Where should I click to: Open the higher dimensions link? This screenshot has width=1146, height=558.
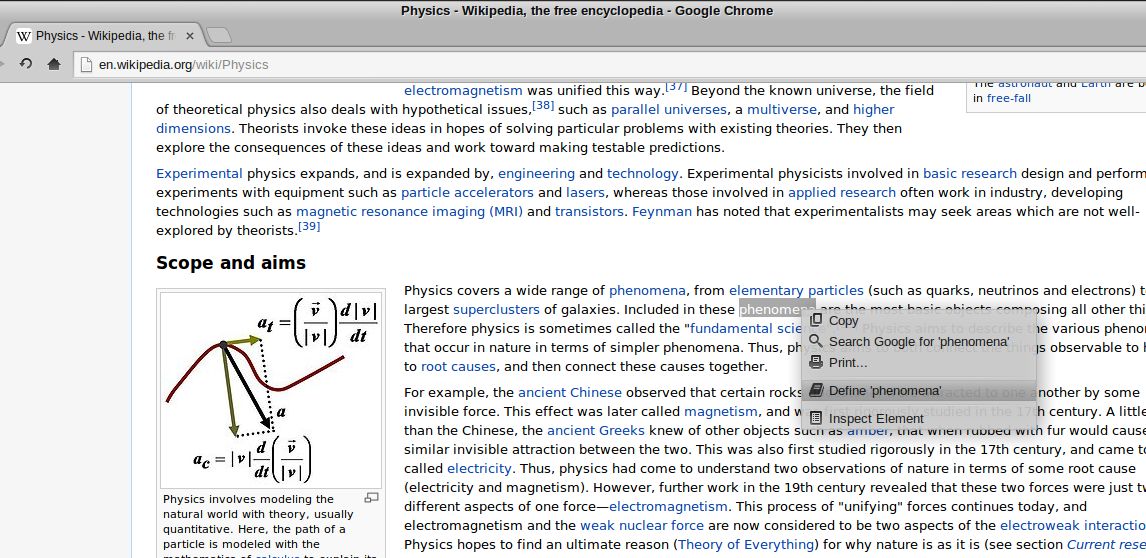pos(873,110)
